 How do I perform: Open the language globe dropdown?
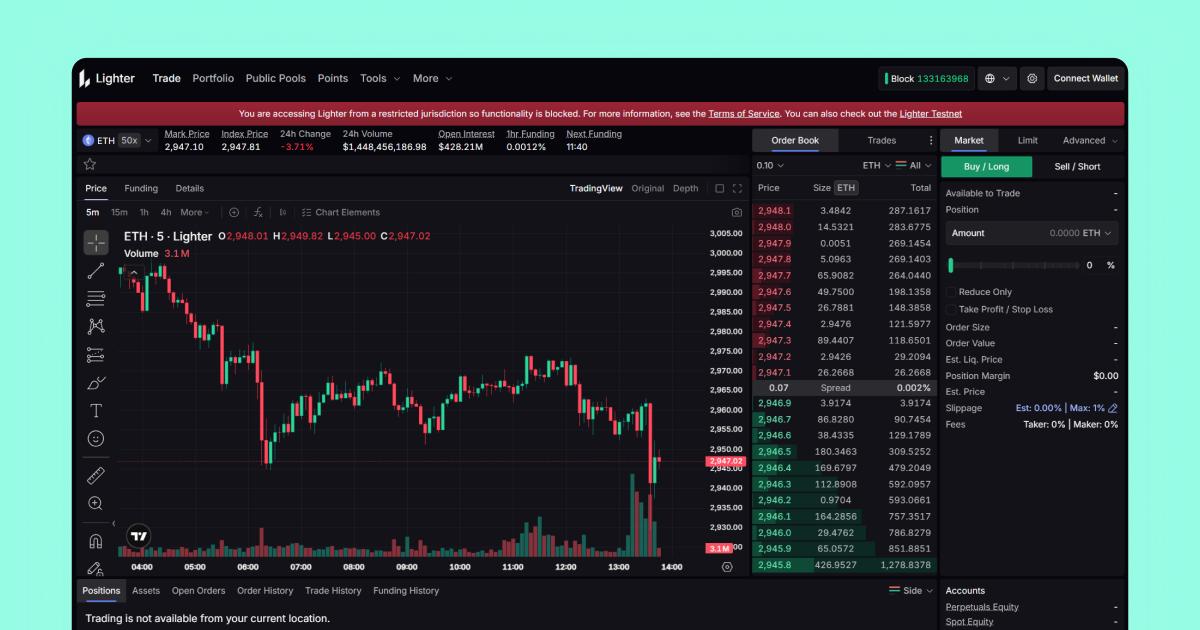996,78
